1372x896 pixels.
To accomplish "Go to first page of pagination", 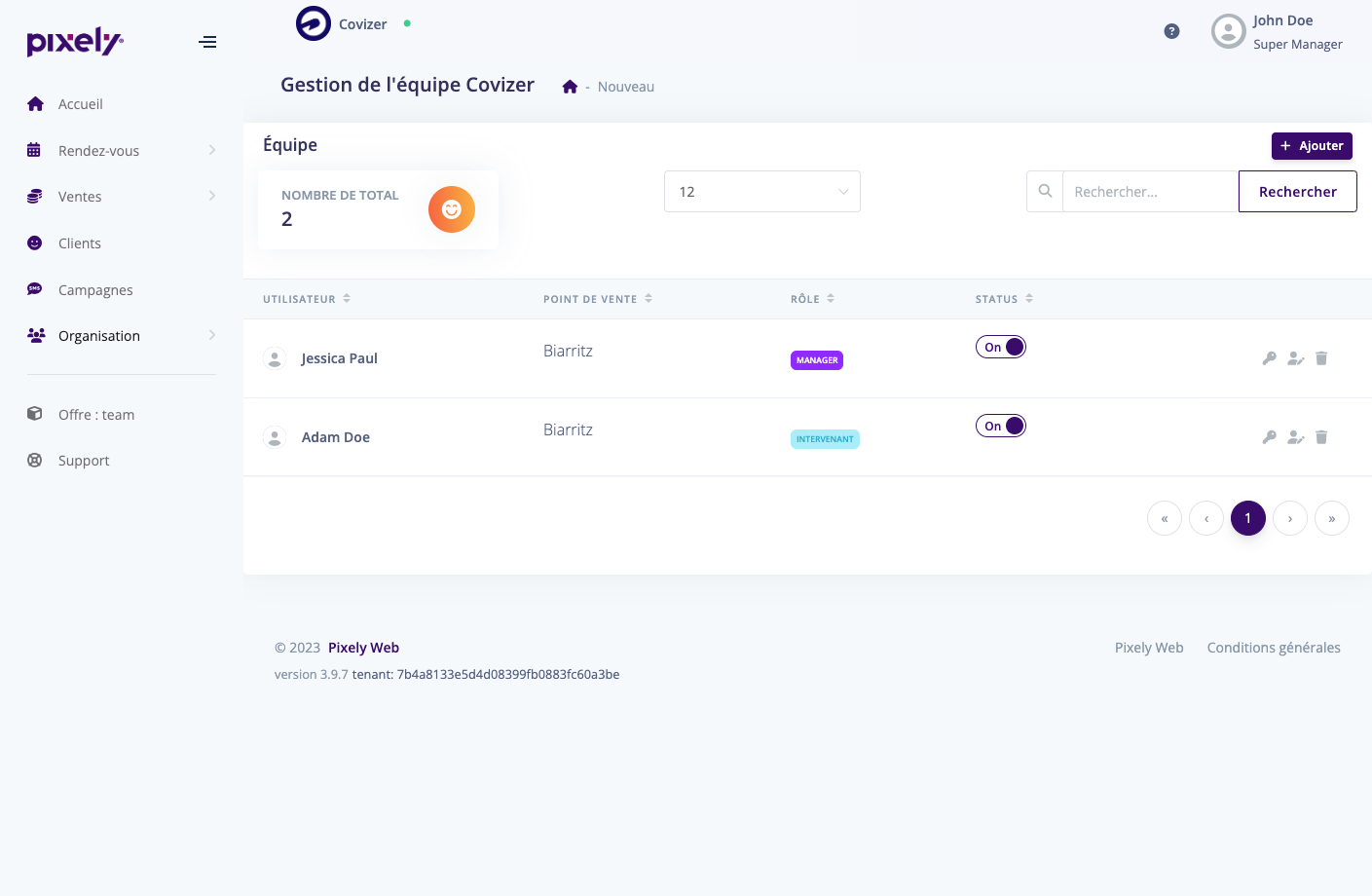I will click(x=1165, y=518).
